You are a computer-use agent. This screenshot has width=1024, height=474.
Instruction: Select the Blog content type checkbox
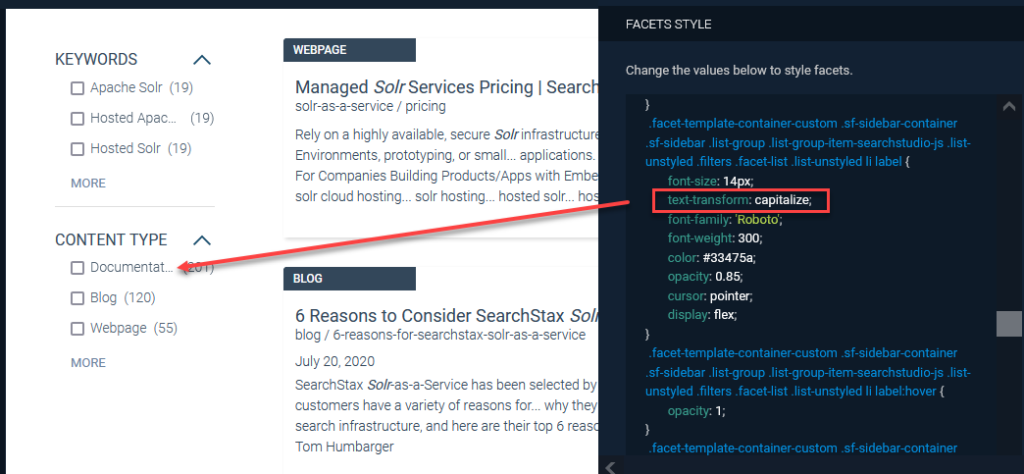pyautogui.click(x=77, y=298)
